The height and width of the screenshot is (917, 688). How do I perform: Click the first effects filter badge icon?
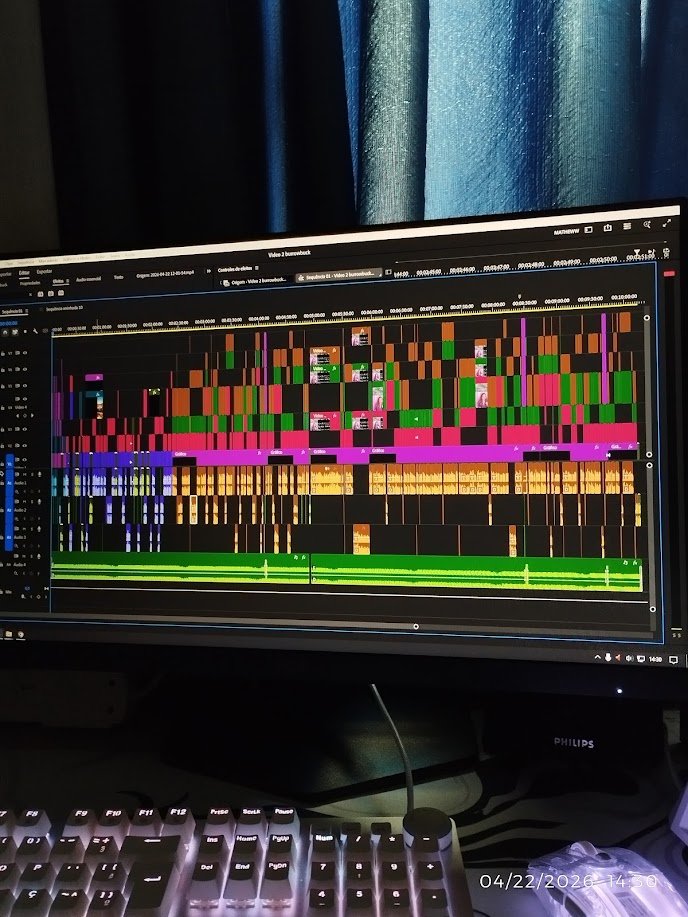(40, 293)
